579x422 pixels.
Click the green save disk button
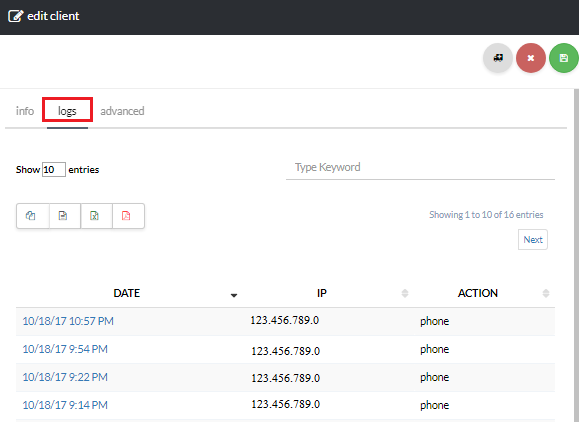click(563, 58)
